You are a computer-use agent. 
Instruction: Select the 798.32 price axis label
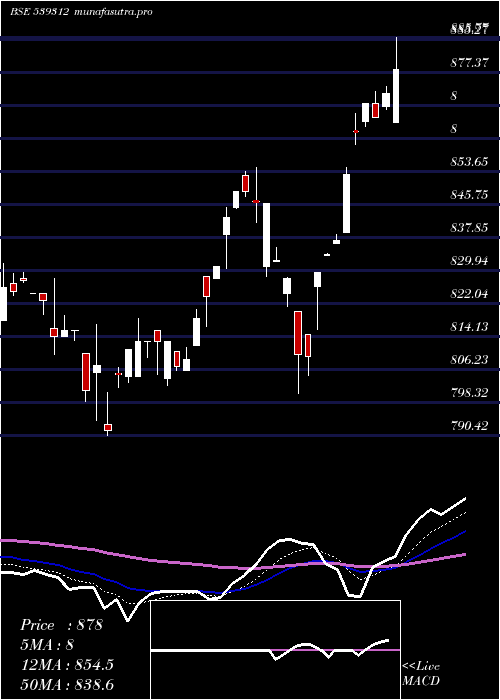coord(468,393)
